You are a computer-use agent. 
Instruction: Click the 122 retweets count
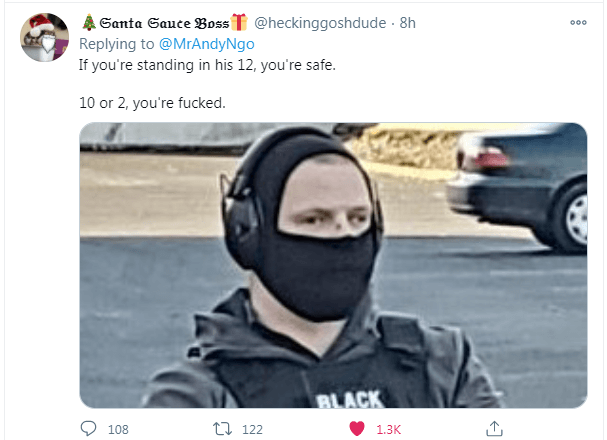252,429
